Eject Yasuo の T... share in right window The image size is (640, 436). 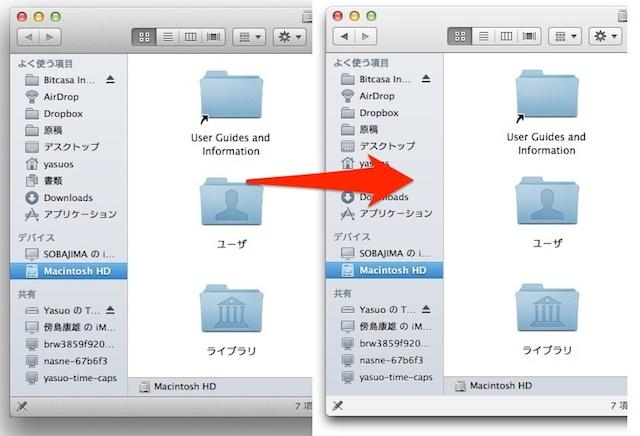[426, 309]
